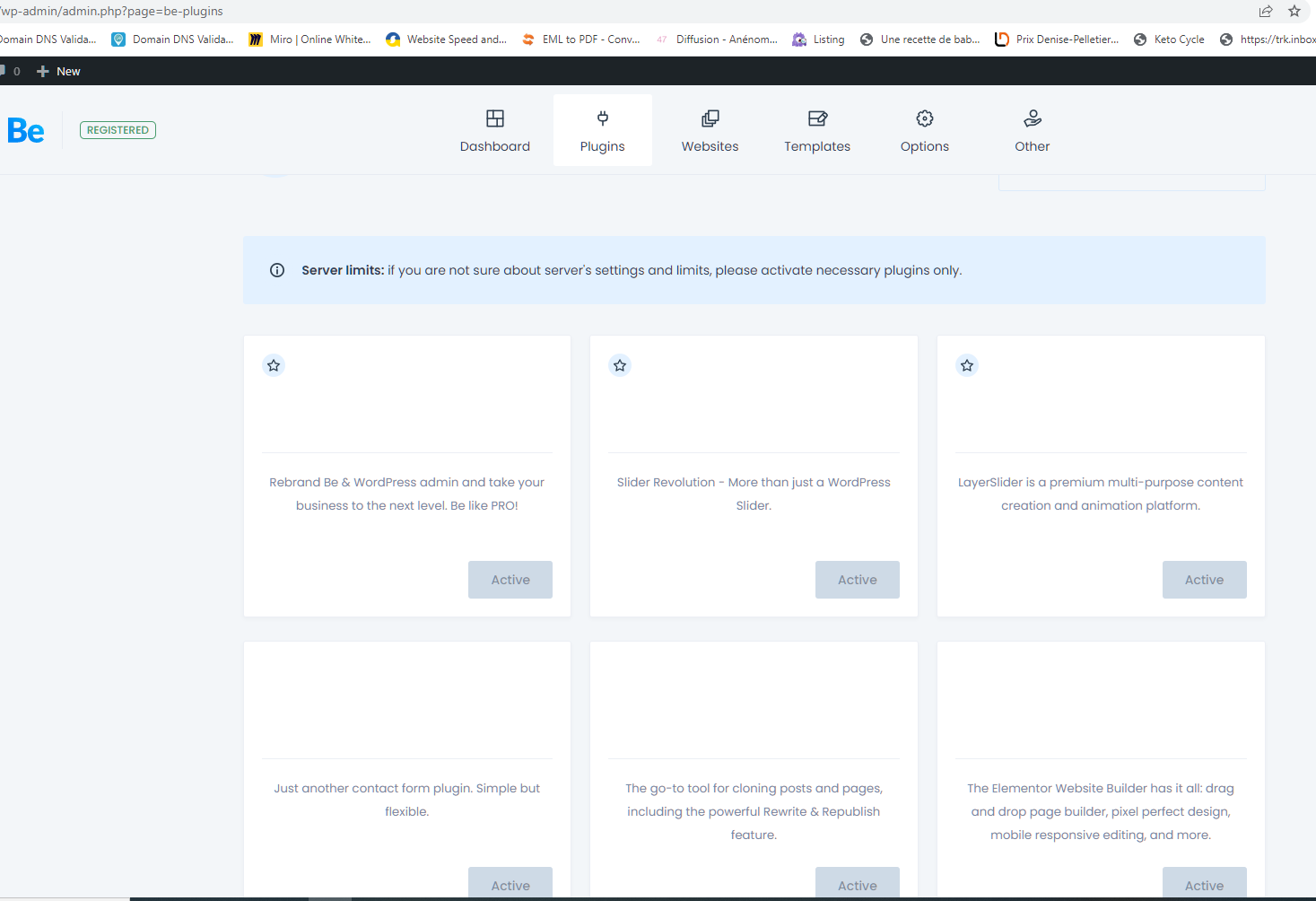Click the Websites stacked pages icon
The height and width of the screenshot is (901, 1316).
coord(710,118)
